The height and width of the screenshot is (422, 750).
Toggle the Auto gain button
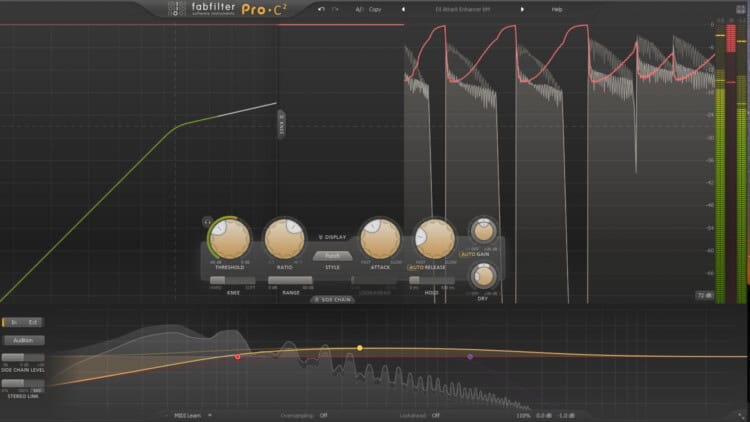click(x=467, y=254)
